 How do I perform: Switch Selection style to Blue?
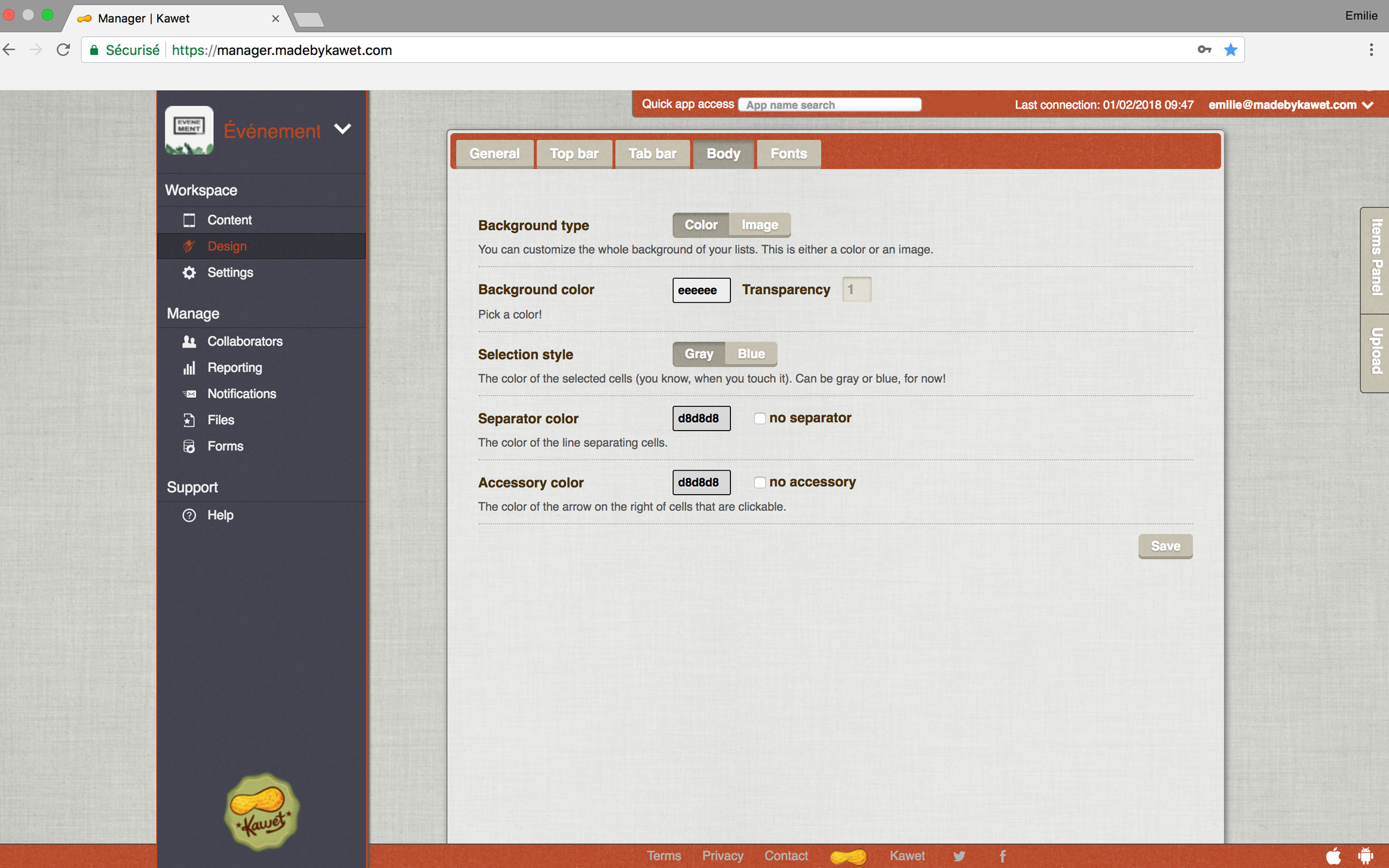(x=751, y=354)
